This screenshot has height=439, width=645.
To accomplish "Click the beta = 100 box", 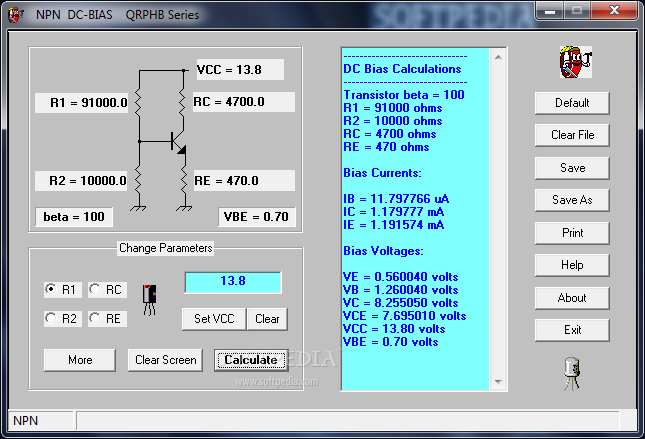I will tap(74, 217).
